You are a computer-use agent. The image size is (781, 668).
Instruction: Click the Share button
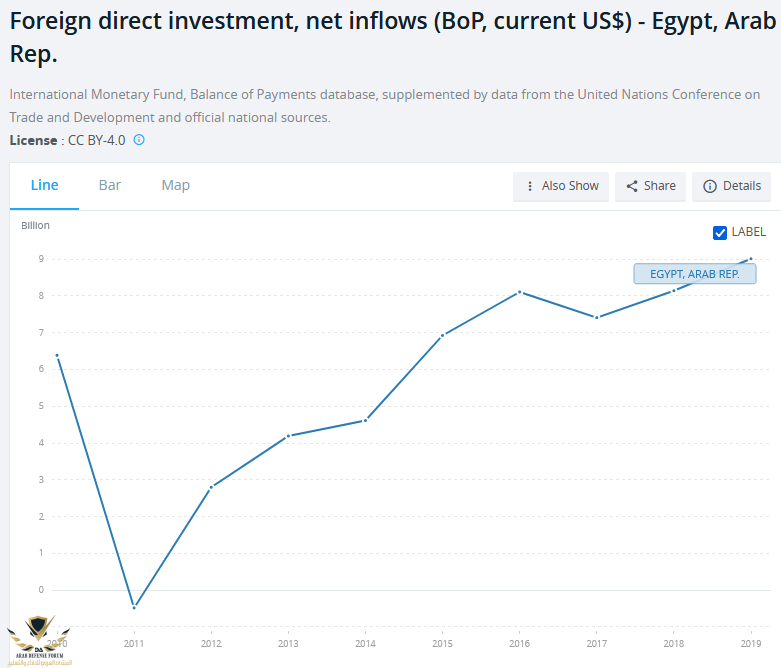[x=650, y=186]
